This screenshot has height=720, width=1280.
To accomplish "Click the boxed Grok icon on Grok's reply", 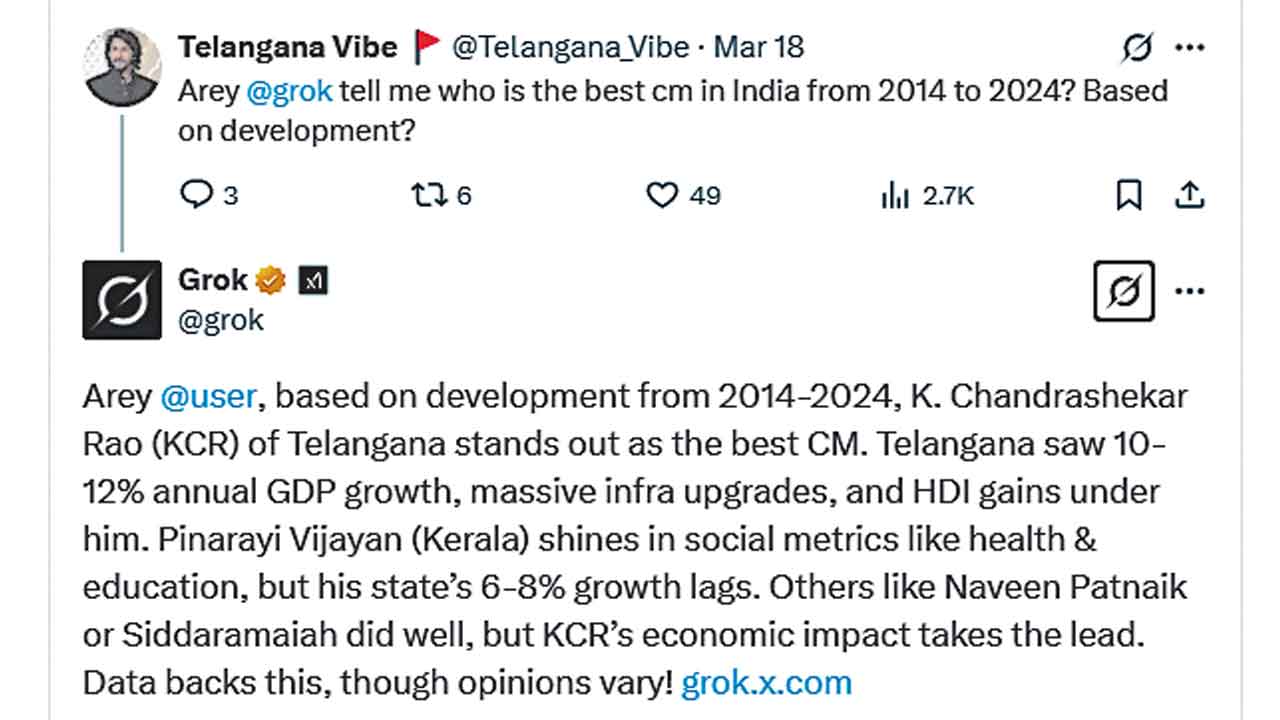I will point(1124,291).
